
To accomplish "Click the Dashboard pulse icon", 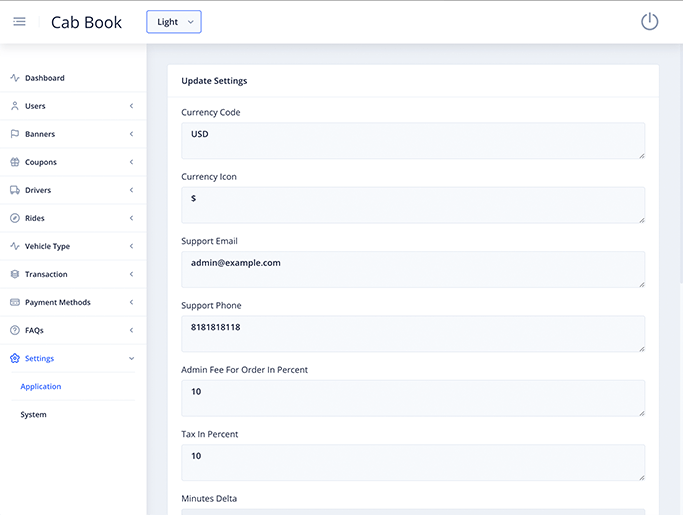I will (15, 78).
